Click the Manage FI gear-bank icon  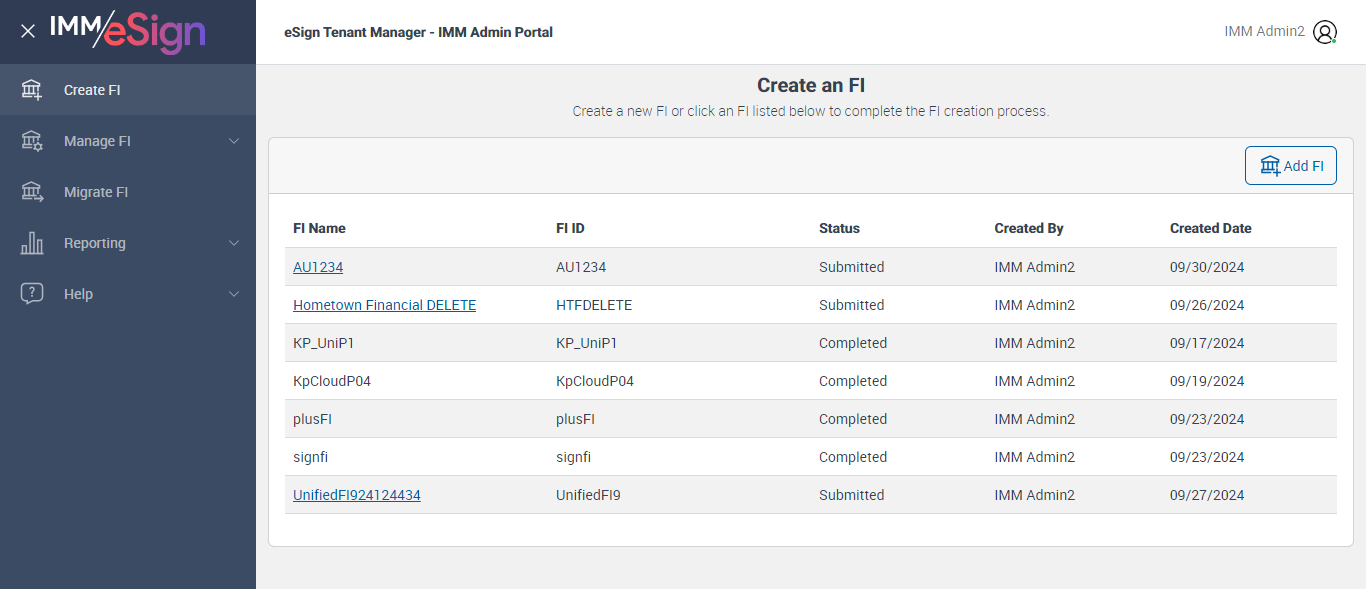click(32, 141)
